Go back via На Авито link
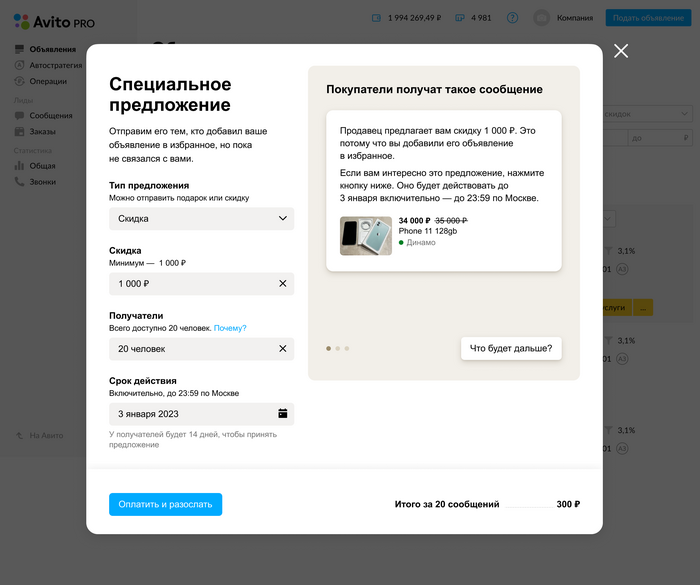 pos(46,435)
